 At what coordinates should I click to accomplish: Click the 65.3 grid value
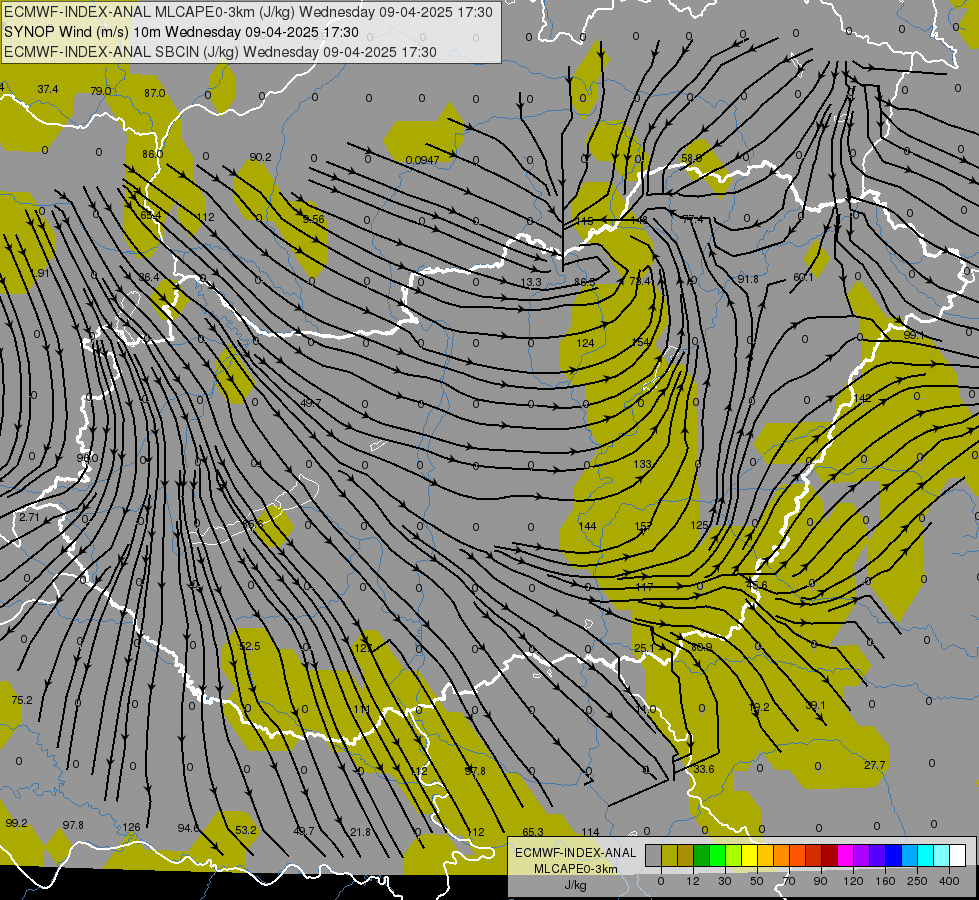tap(533, 832)
